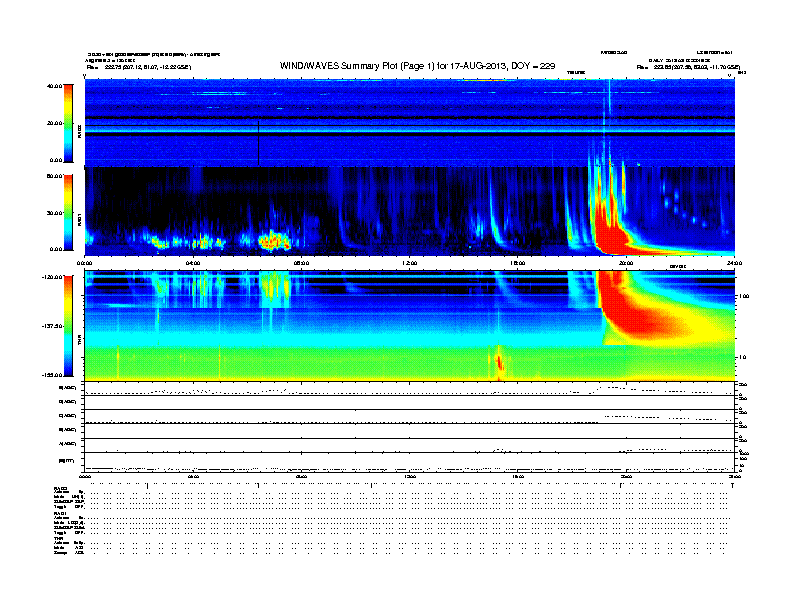Click the RAD1 intensity color bar
Screen dimensions: 792x612
[x=68, y=213]
